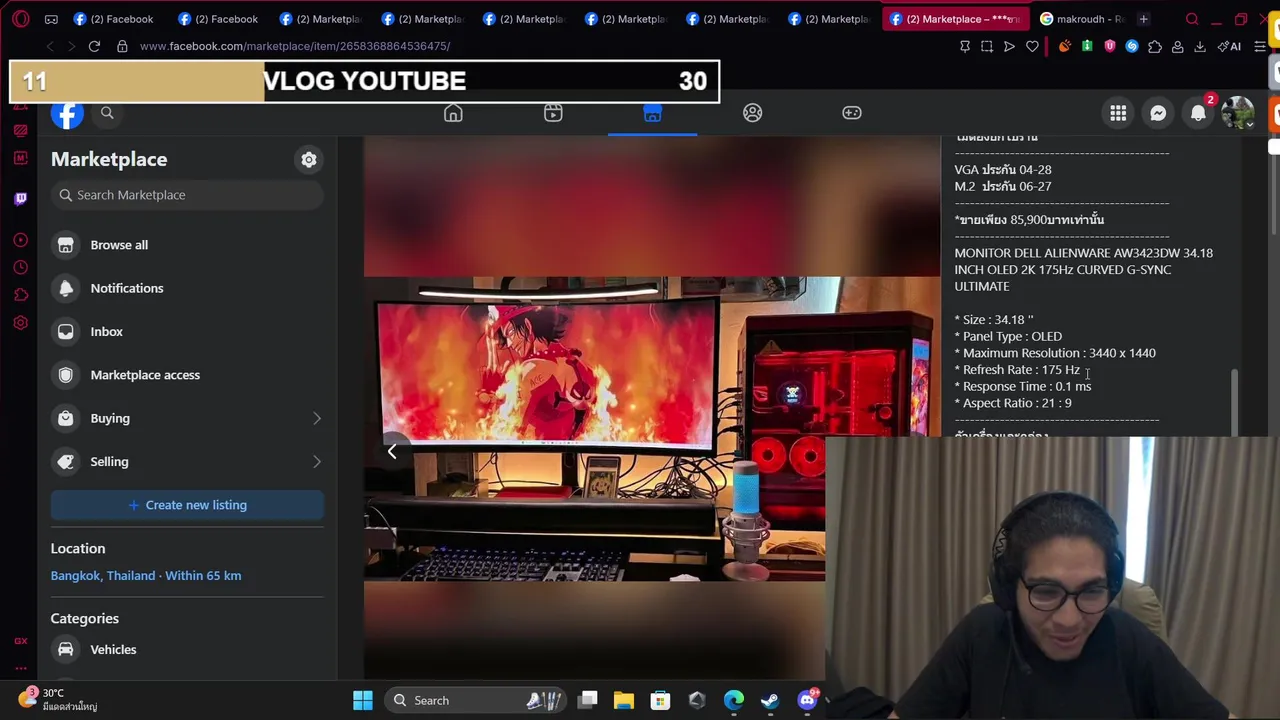Open Marketplace settings gear icon
Screen dimensions: 1280x720
point(309,160)
